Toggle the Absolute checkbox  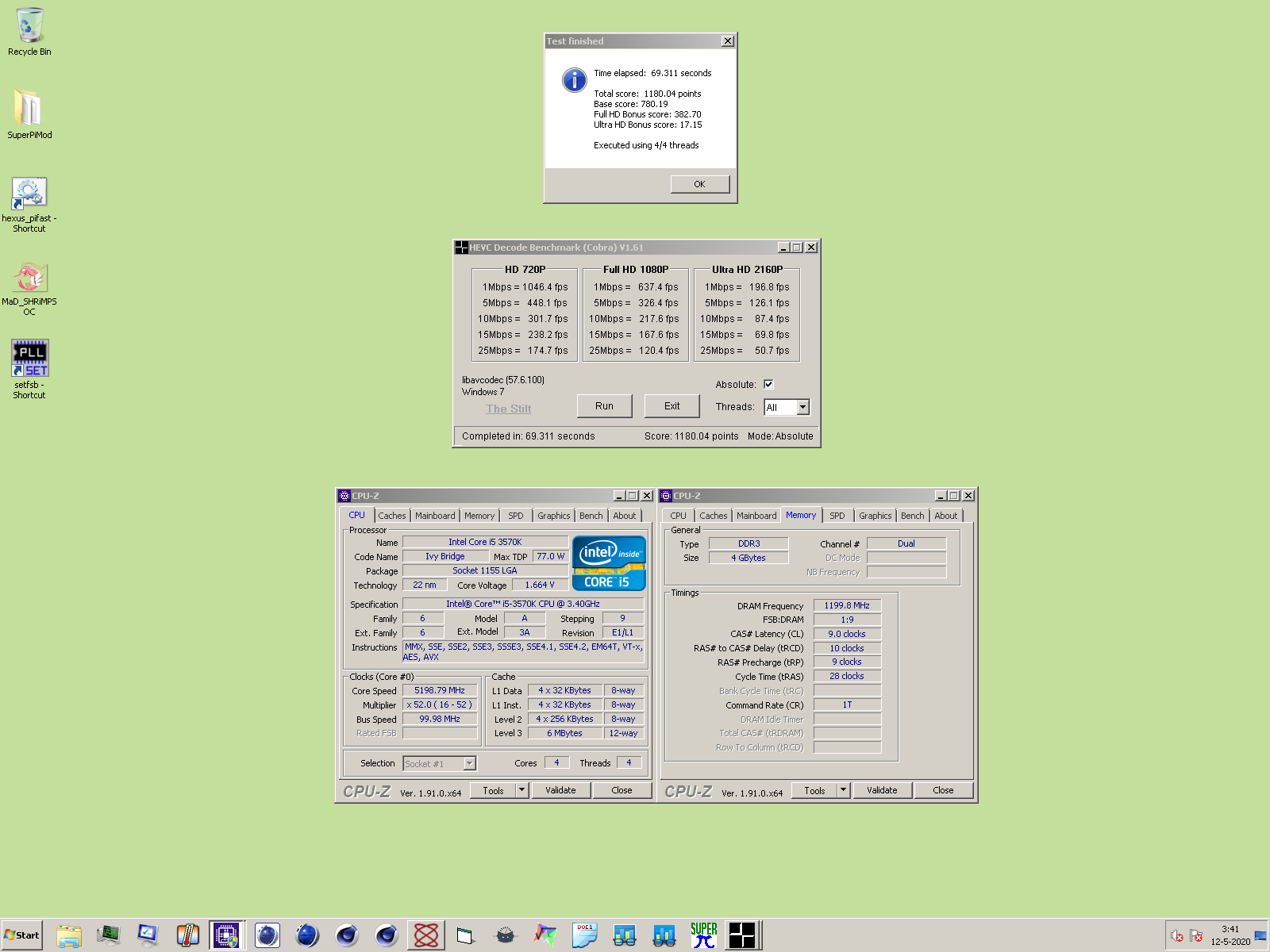768,384
